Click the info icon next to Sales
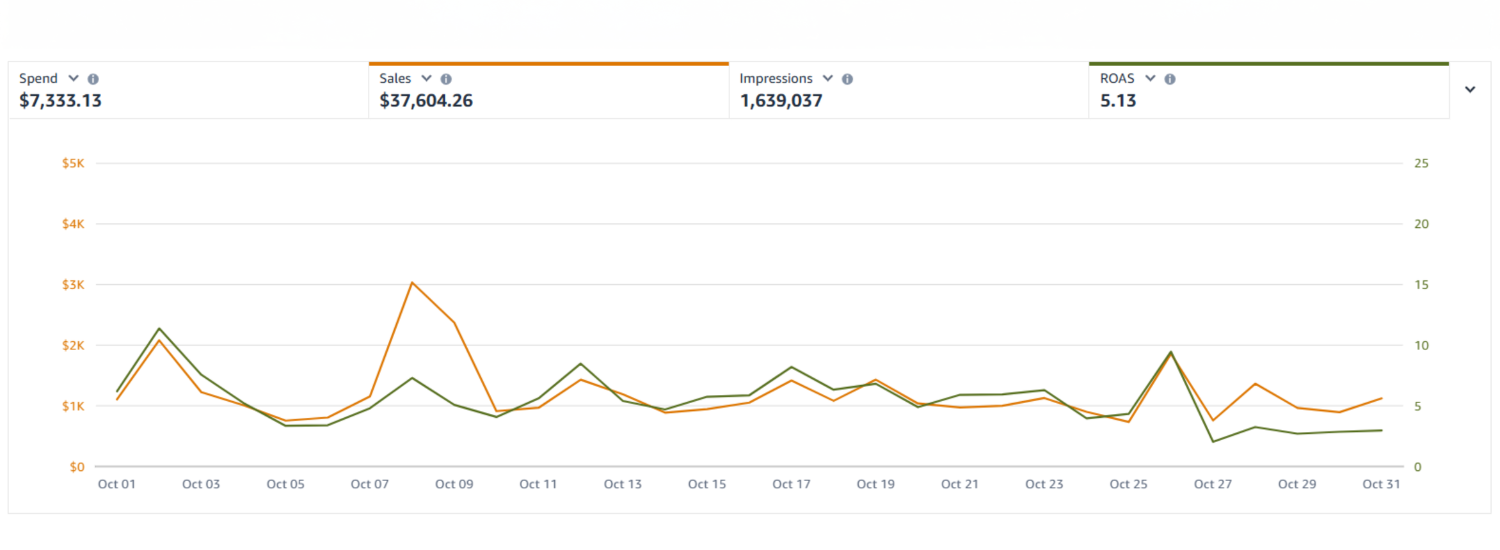This screenshot has width=1500, height=550. click(446, 79)
